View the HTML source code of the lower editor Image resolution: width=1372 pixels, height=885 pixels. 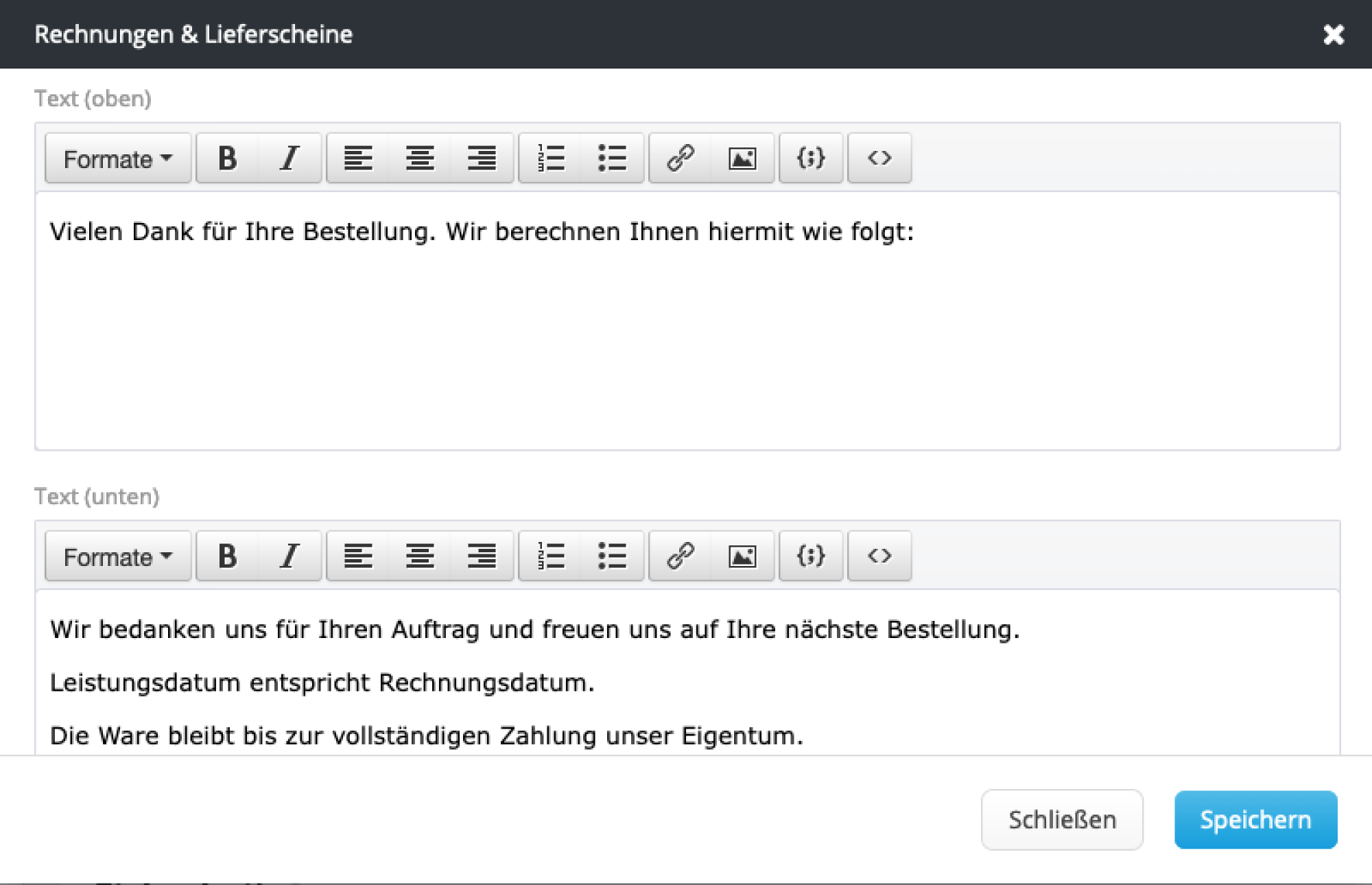tap(879, 556)
